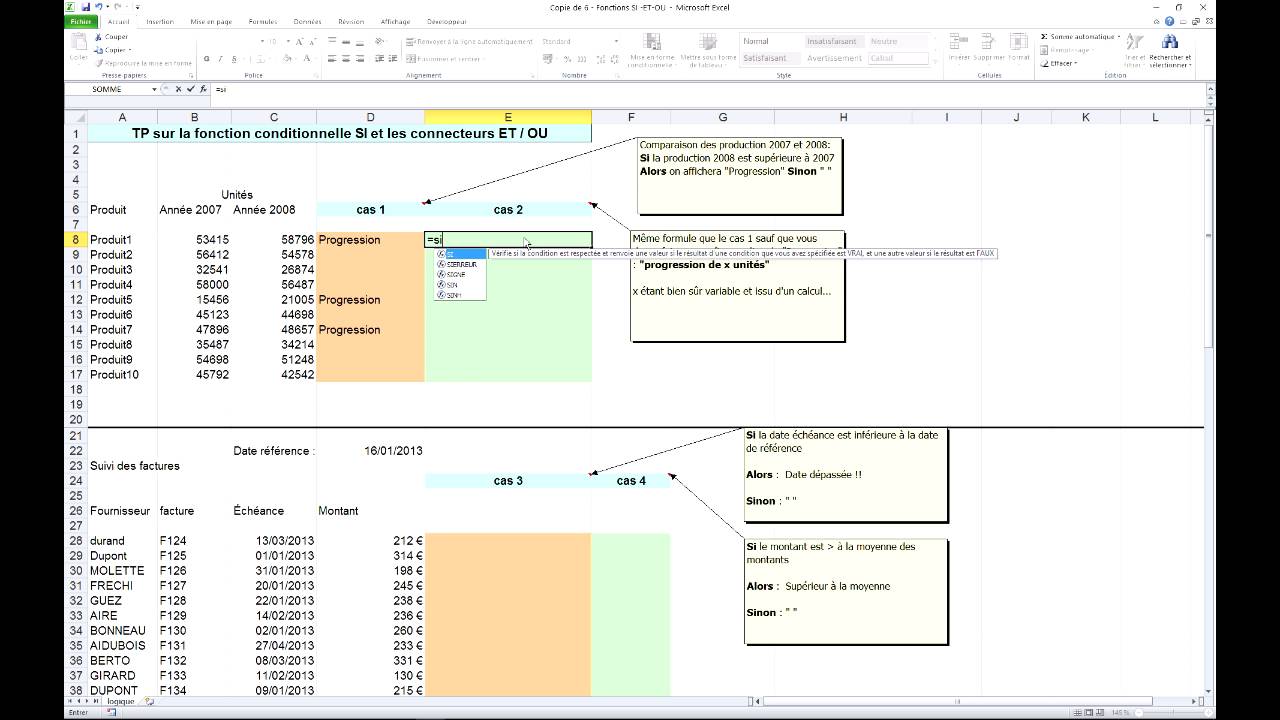Choose SI in the formula autocomplete list

coord(461,254)
